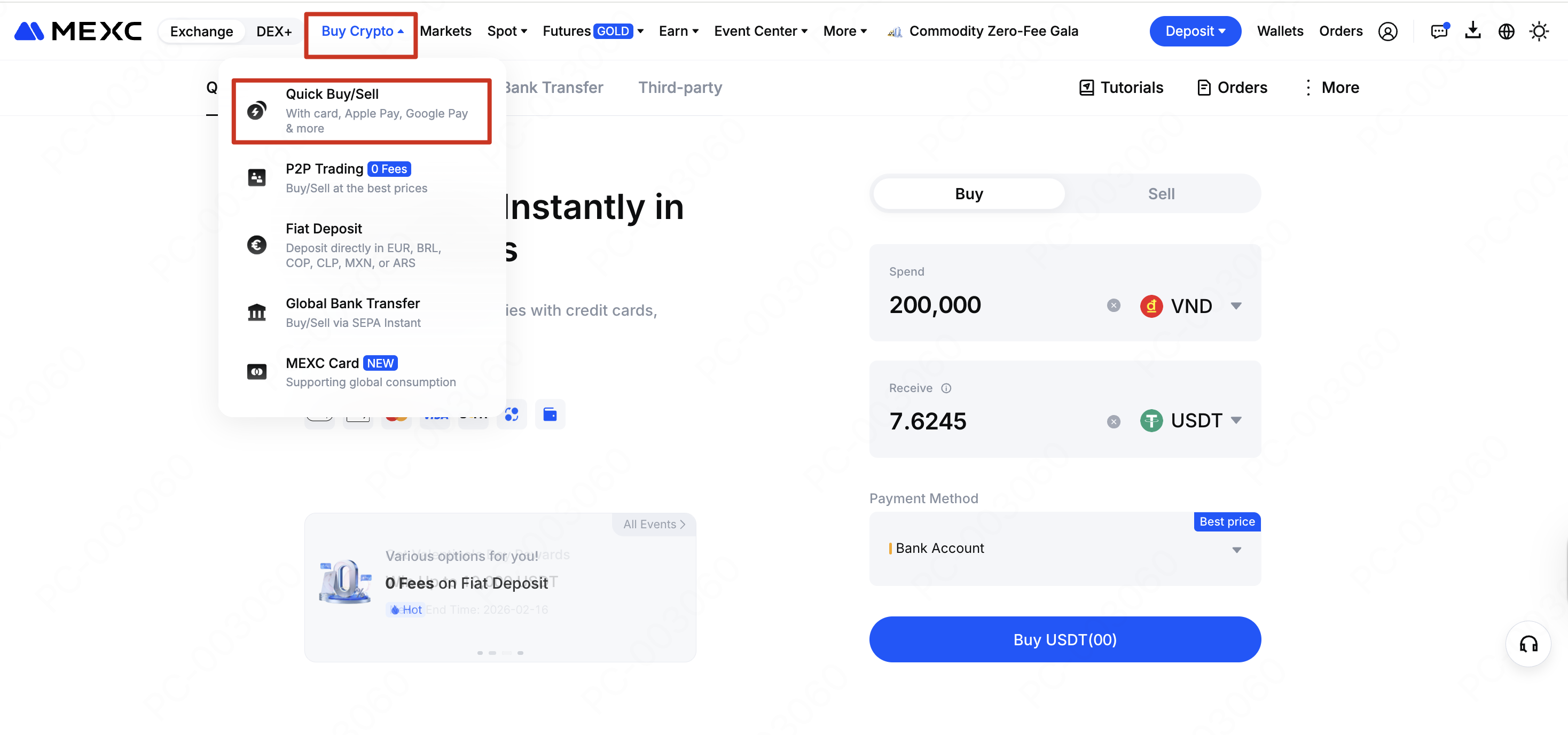Open the messages chat icon
1568x735 pixels.
[1439, 31]
